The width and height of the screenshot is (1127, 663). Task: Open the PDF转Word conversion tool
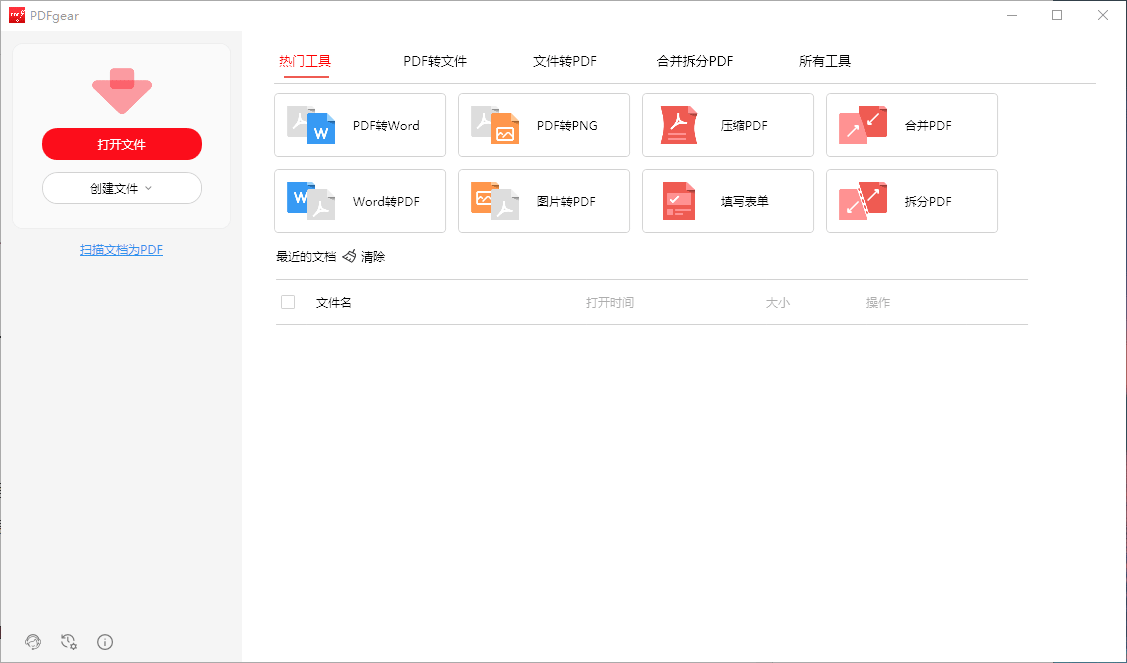pos(360,125)
